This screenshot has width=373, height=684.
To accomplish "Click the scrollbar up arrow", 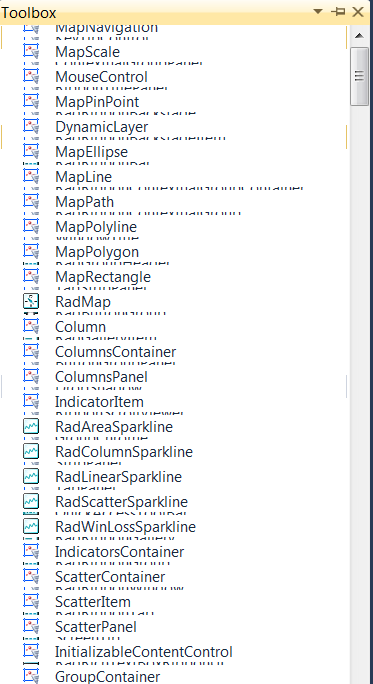I will [x=359, y=36].
